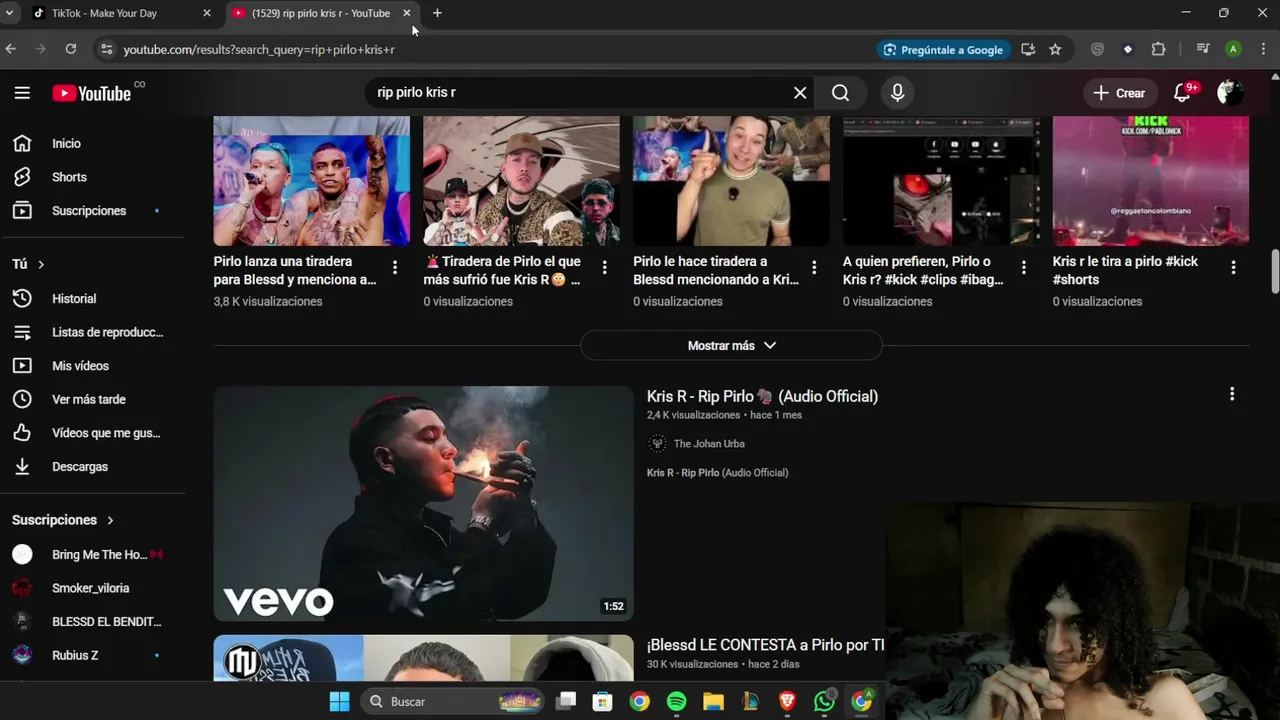The image size is (1280, 720).
Task: Clear the search text with the X
Action: [800, 93]
